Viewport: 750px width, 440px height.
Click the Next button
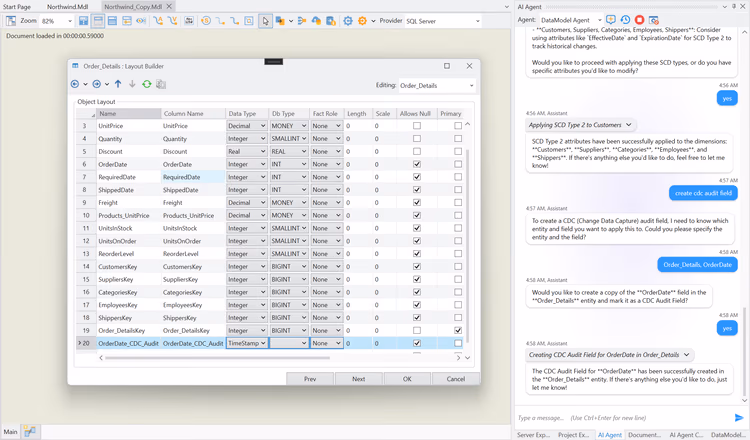point(359,379)
